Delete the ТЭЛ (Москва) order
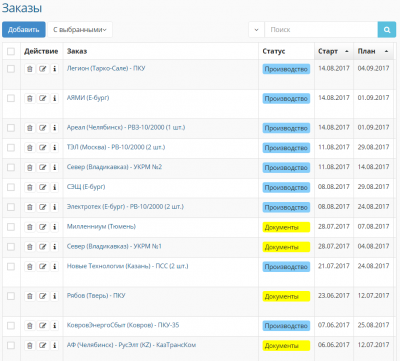Viewport: 400px width, 361px height. (30, 148)
